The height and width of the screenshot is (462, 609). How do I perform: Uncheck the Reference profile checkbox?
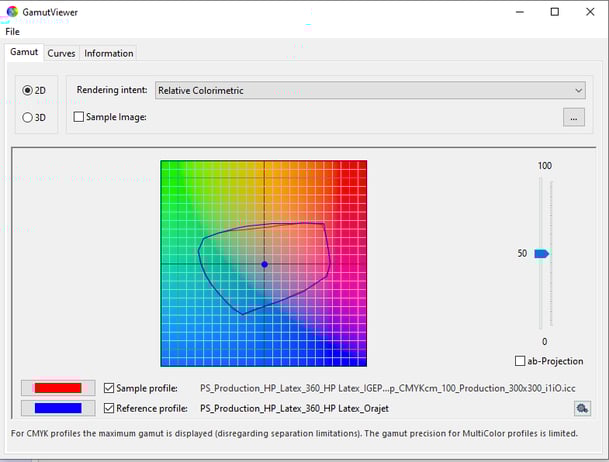tap(109, 408)
